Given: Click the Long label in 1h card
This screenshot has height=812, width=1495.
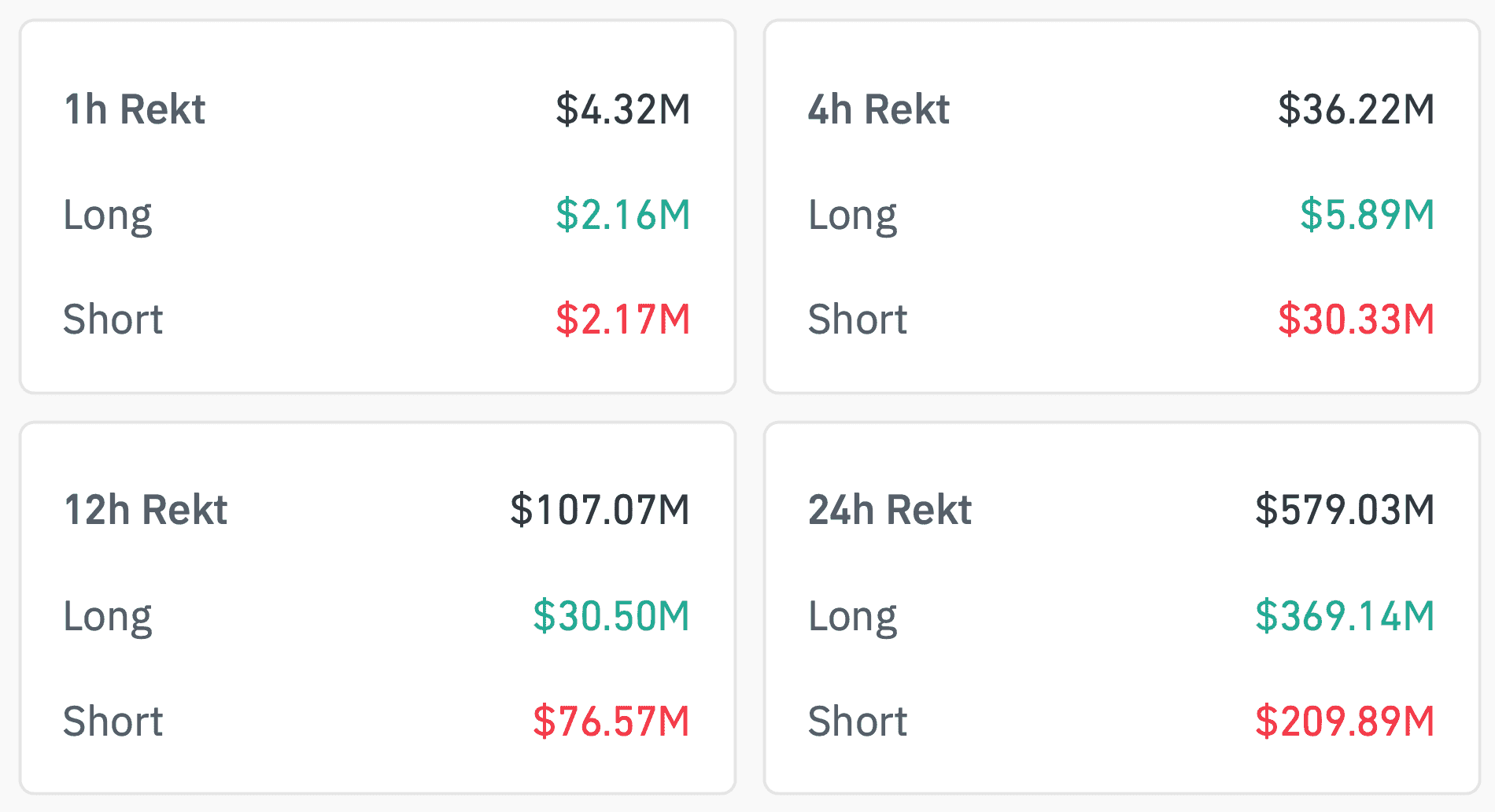Looking at the screenshot, I should pos(108,216).
